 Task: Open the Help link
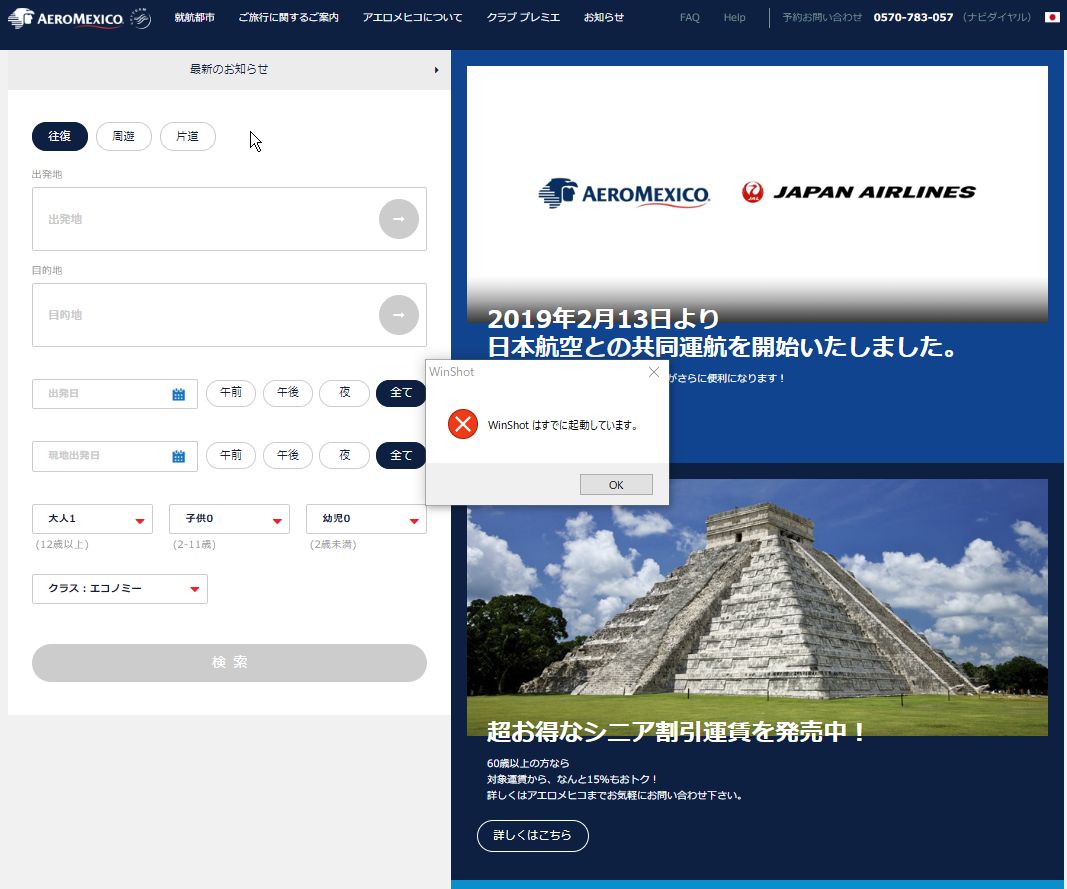734,18
